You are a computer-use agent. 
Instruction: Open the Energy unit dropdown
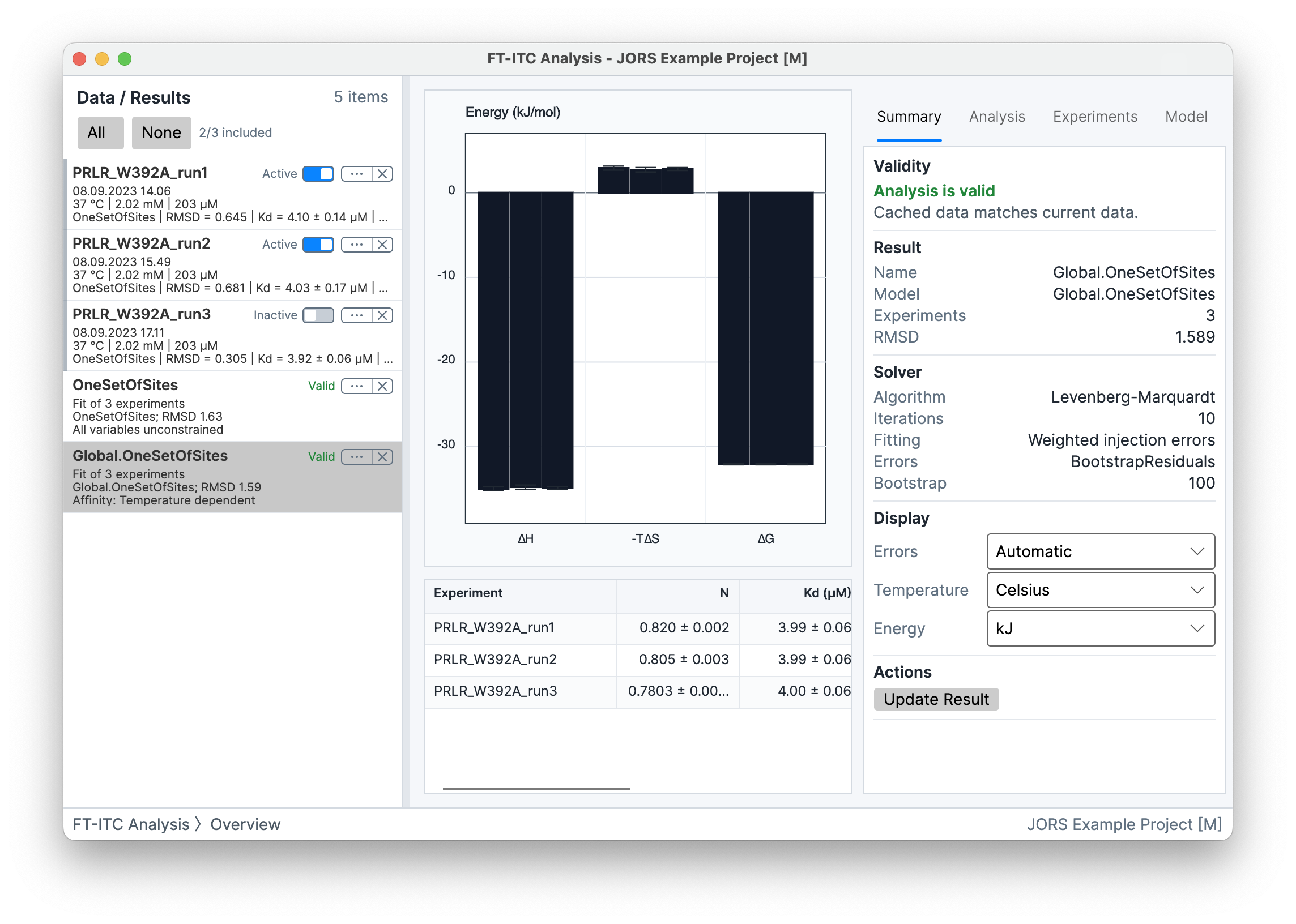(1100, 629)
